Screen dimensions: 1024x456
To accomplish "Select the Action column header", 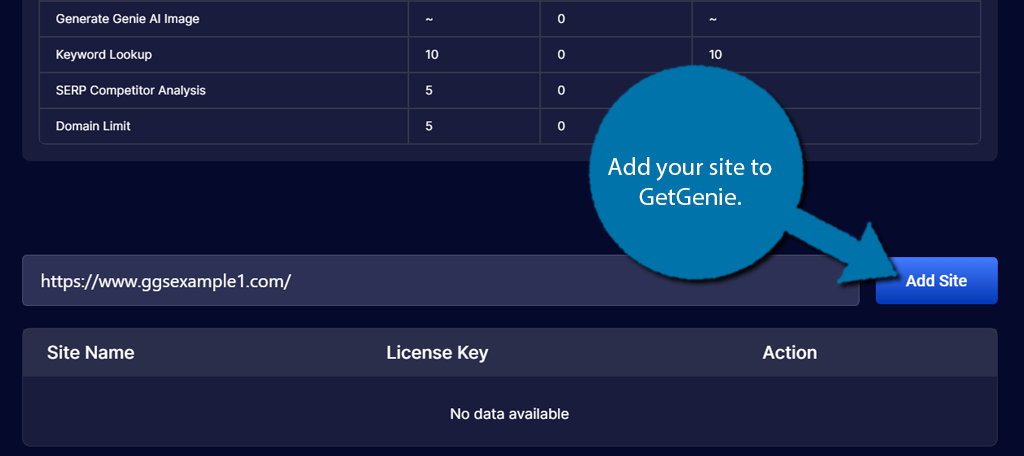I will pos(789,353).
